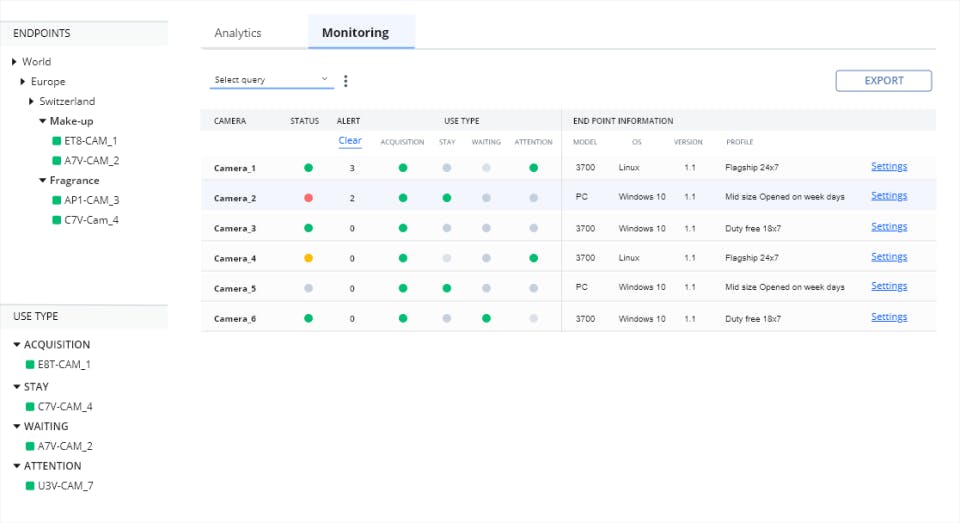Expand the World tree node

point(14,62)
